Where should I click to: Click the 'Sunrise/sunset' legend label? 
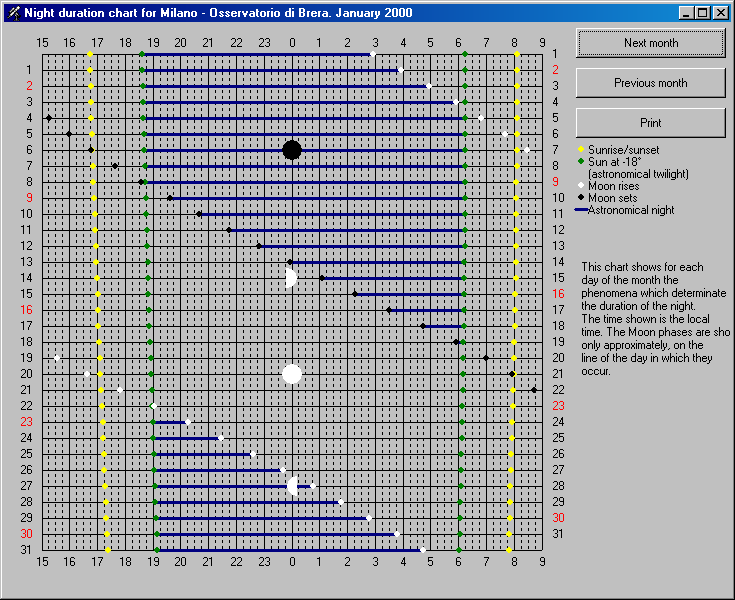623,150
